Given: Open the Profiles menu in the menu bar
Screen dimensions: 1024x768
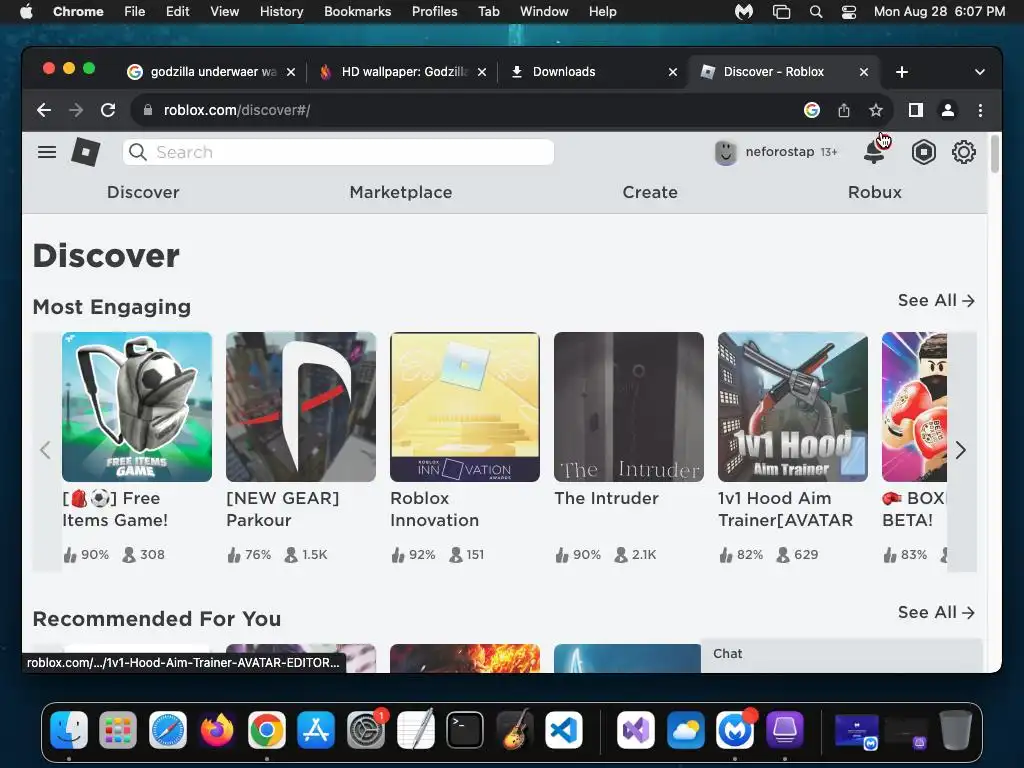Looking at the screenshot, I should pyautogui.click(x=434, y=12).
